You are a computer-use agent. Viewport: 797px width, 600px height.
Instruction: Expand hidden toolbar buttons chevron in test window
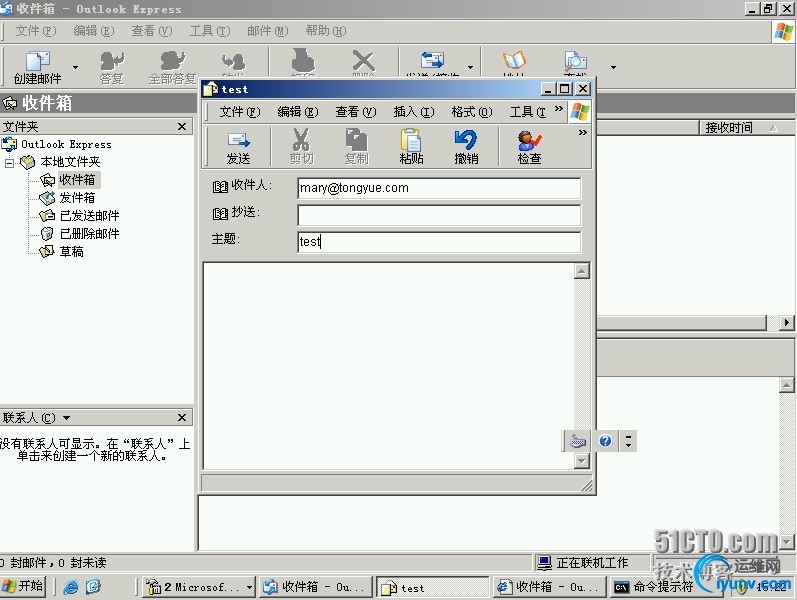click(x=583, y=133)
